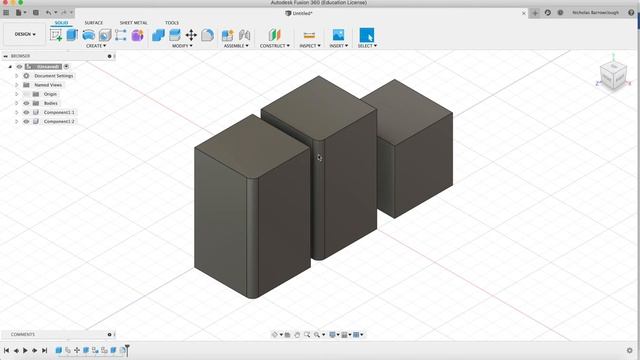
Task: Expand the COMMENTS panel
Action: (x=109, y=335)
